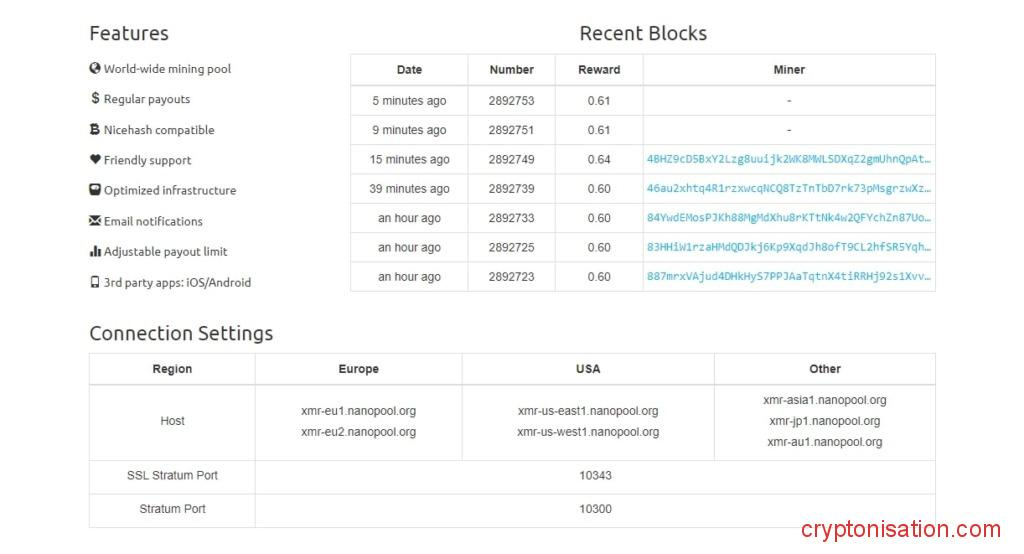Click the mobile phone icon for 3rd party apps

(95, 282)
